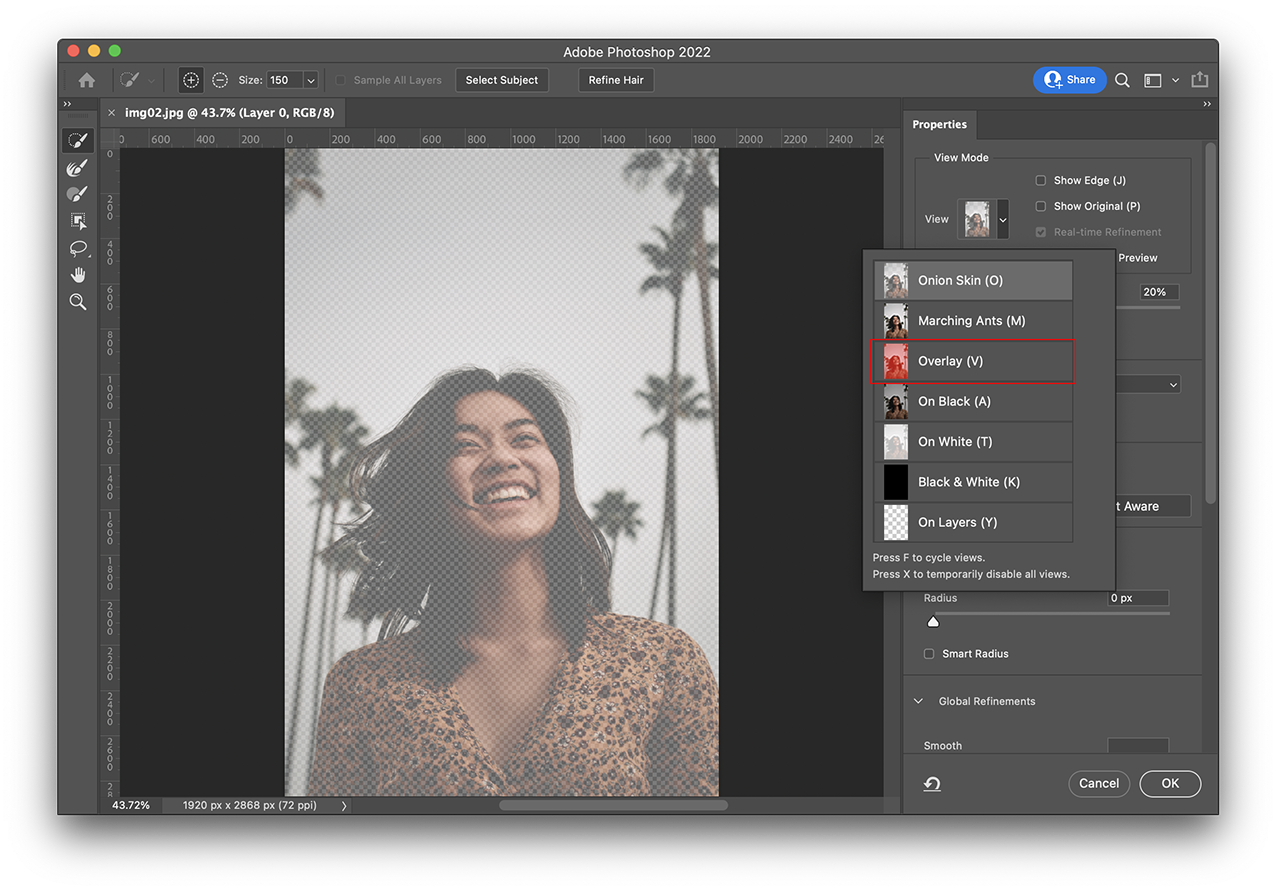The height and width of the screenshot is (891, 1280).
Task: Choose Overlay (V) view mode
Action: (x=972, y=361)
